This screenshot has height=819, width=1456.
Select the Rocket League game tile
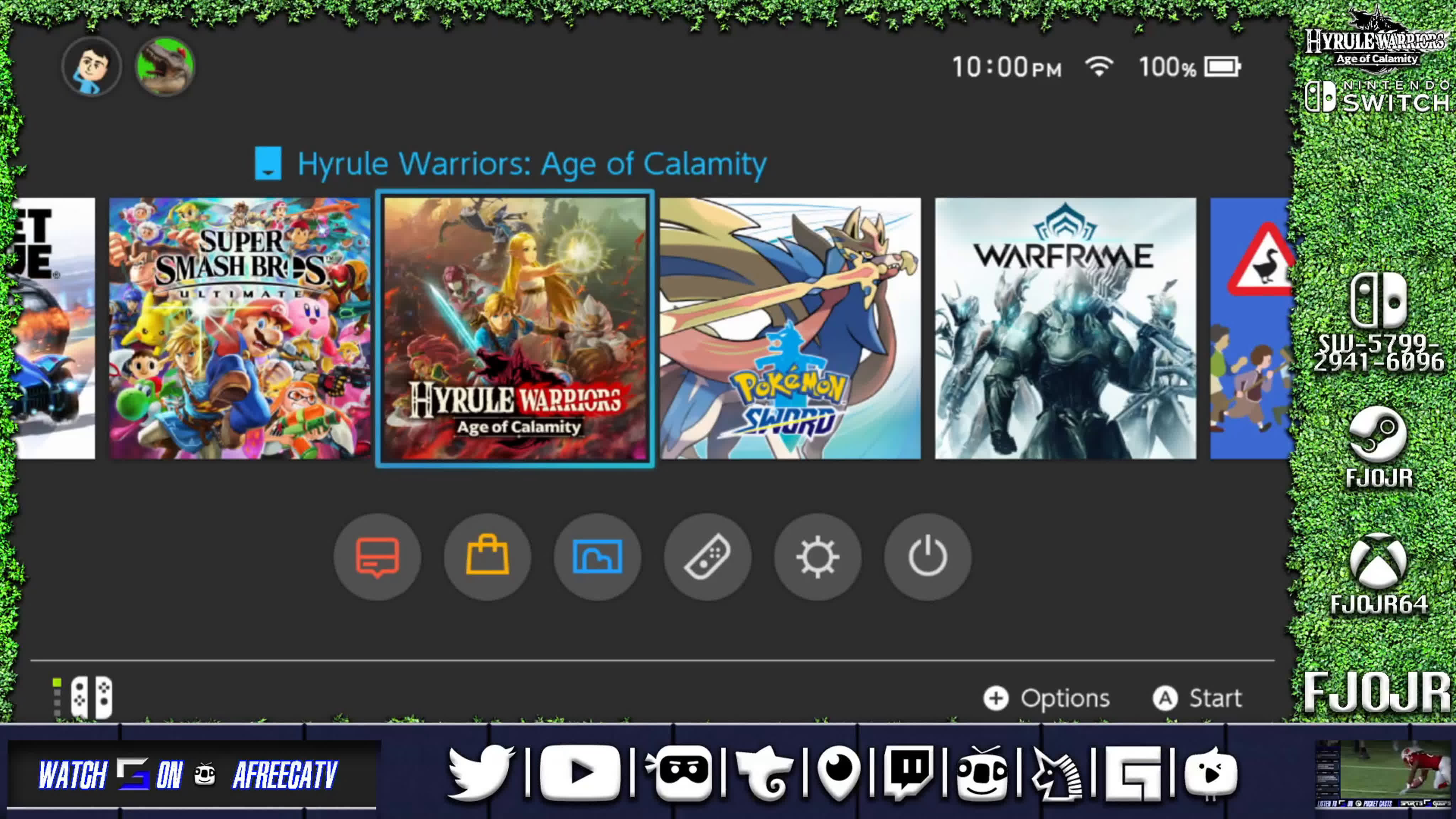pyautogui.click(x=55, y=328)
